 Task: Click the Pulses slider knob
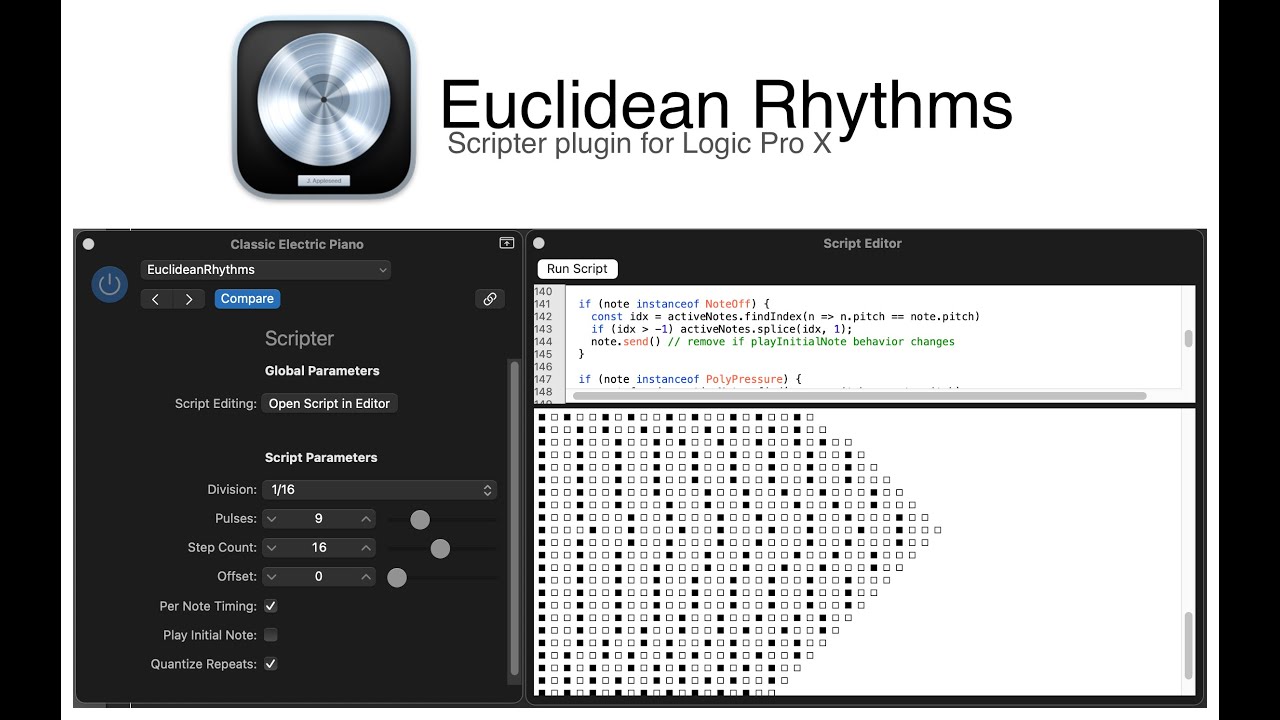click(420, 519)
